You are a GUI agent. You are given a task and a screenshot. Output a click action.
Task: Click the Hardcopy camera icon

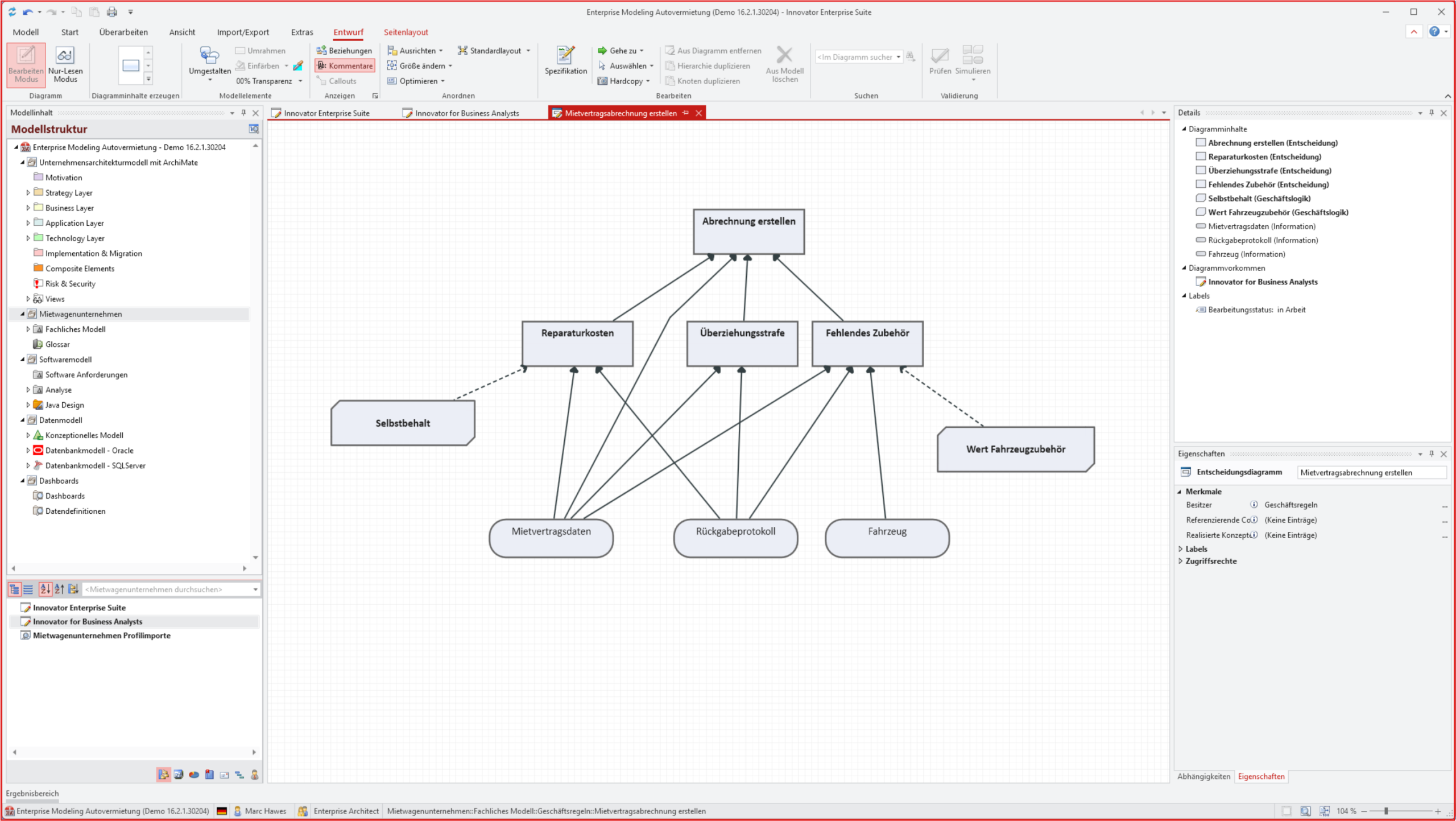(602, 81)
